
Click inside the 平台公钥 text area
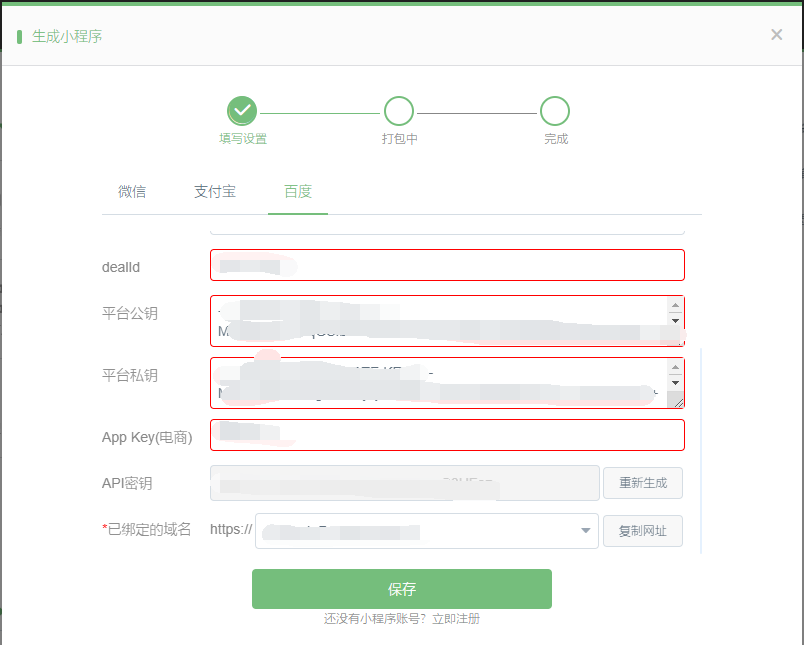click(440, 320)
